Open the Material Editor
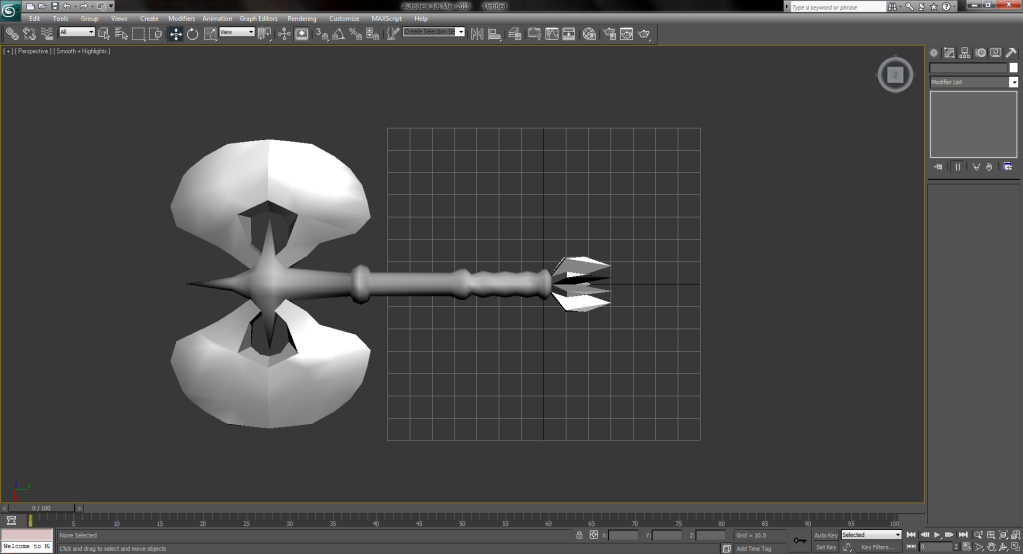 click(x=589, y=34)
